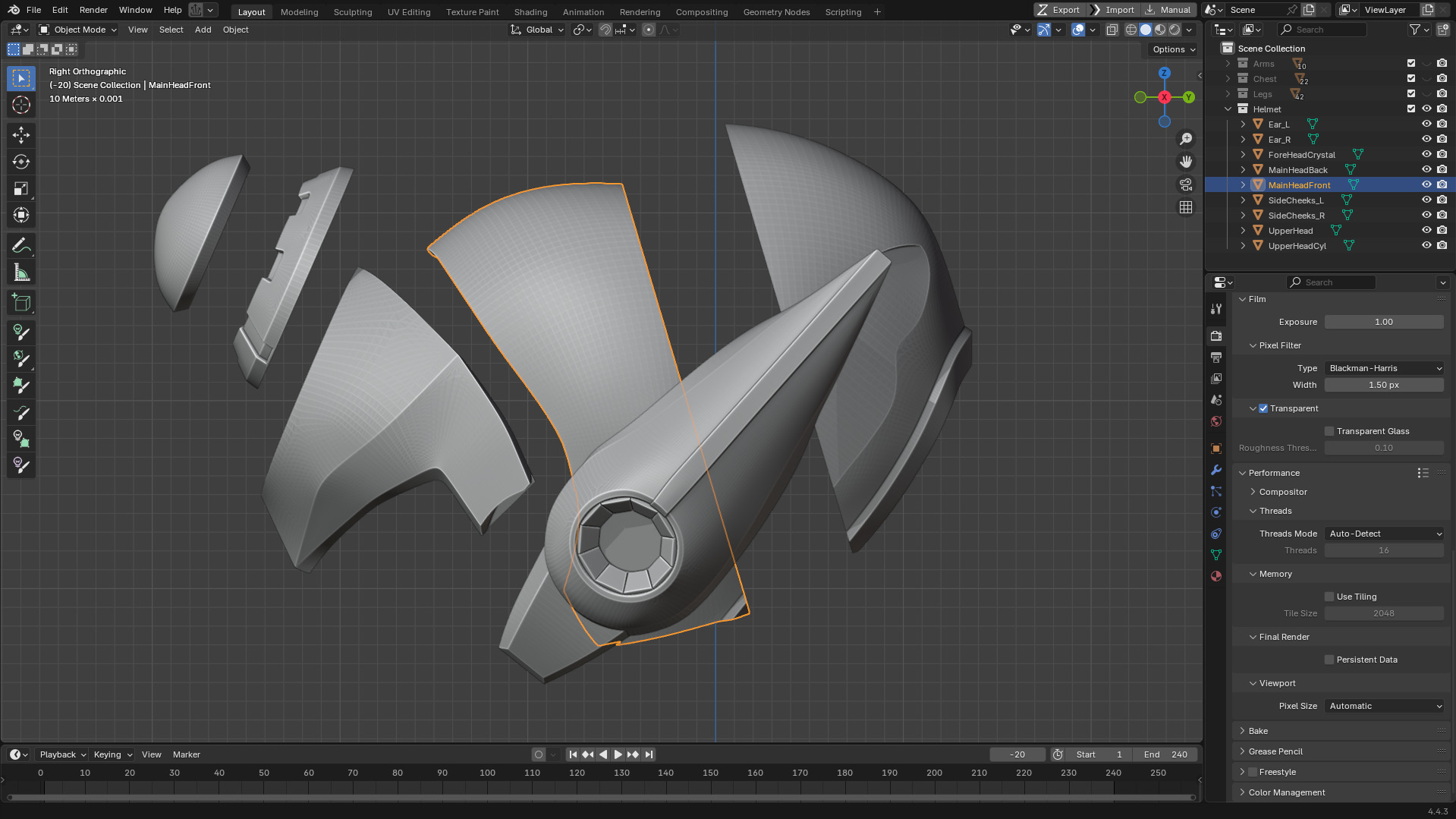The image size is (1456, 819).
Task: Switch orthographic/perspective grid icon
Action: (1186, 207)
